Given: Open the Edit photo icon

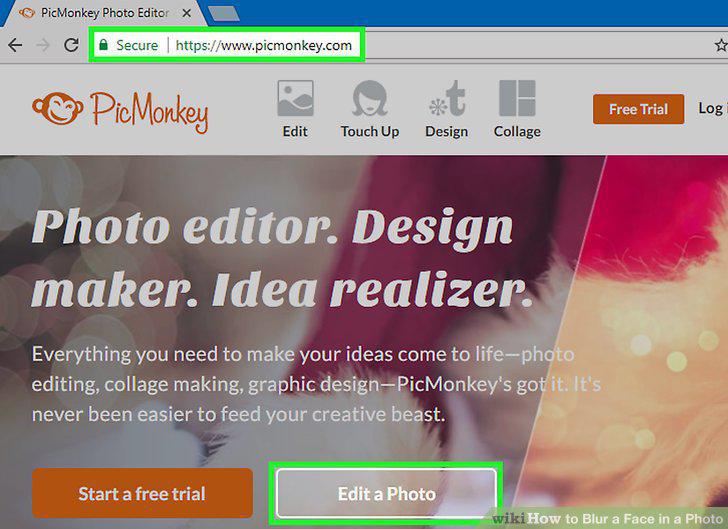Looking at the screenshot, I should [295, 98].
